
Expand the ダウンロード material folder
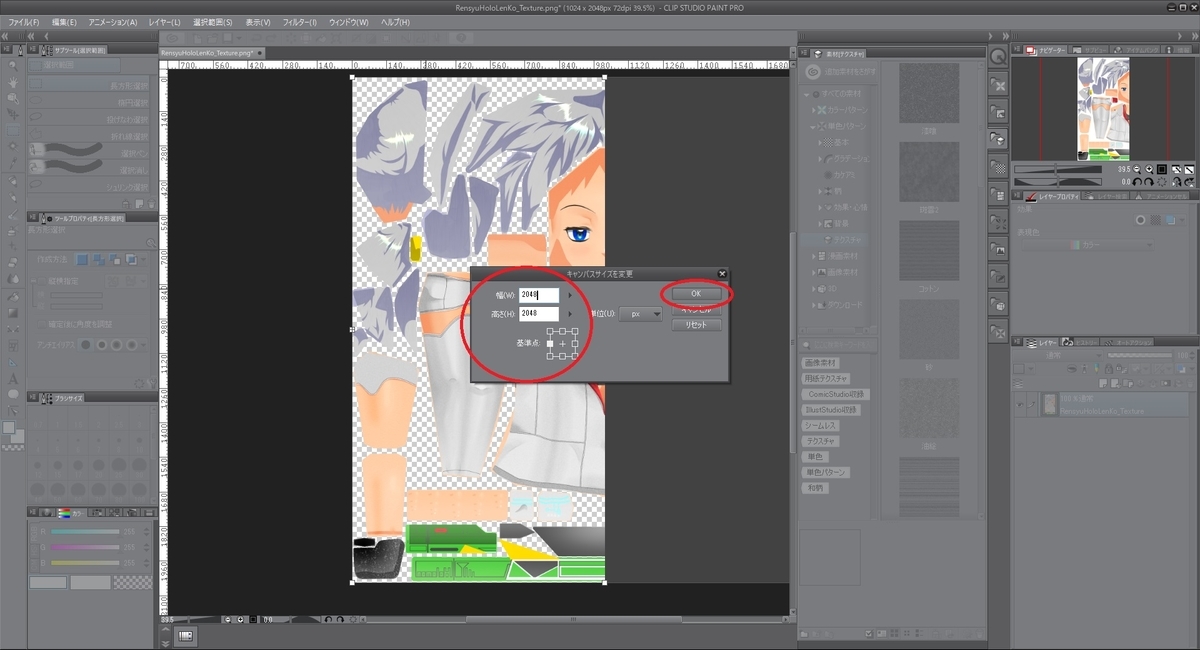click(814, 304)
